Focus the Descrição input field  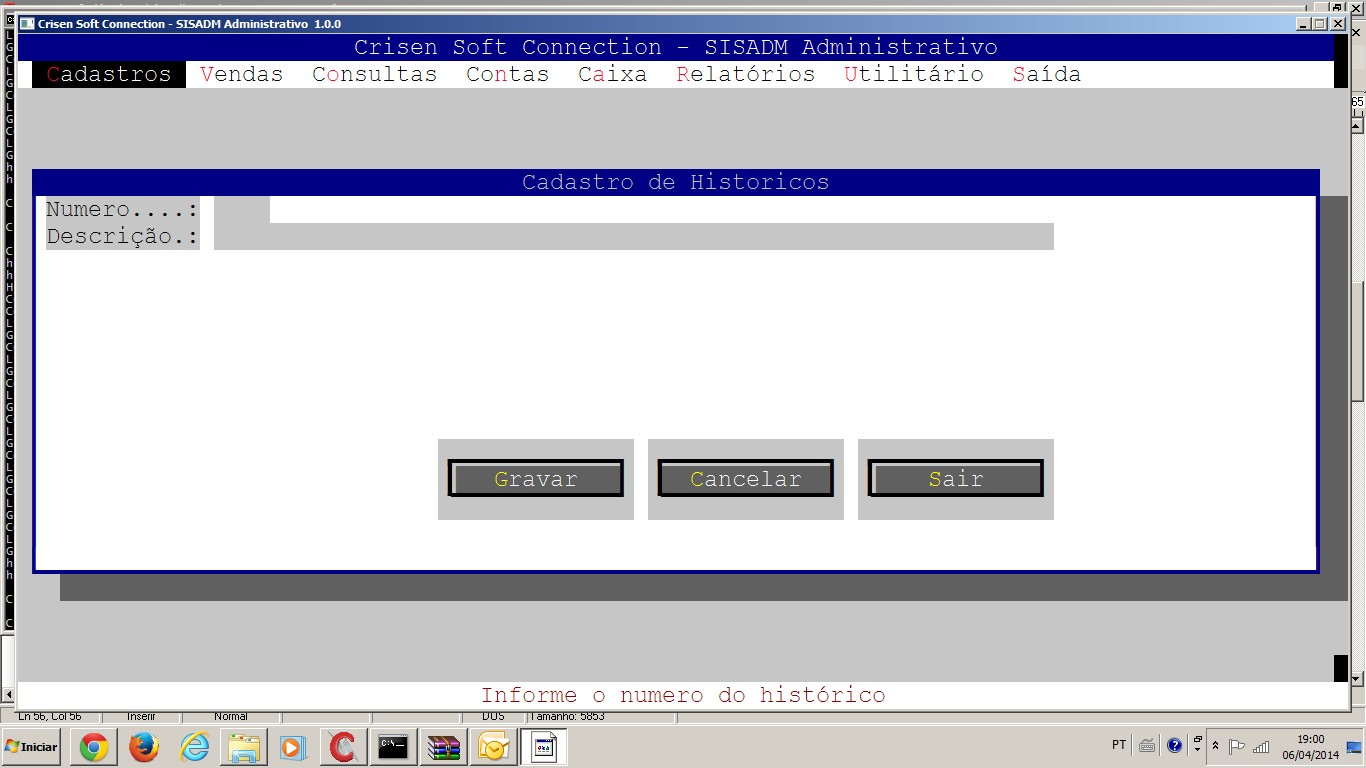pos(634,236)
